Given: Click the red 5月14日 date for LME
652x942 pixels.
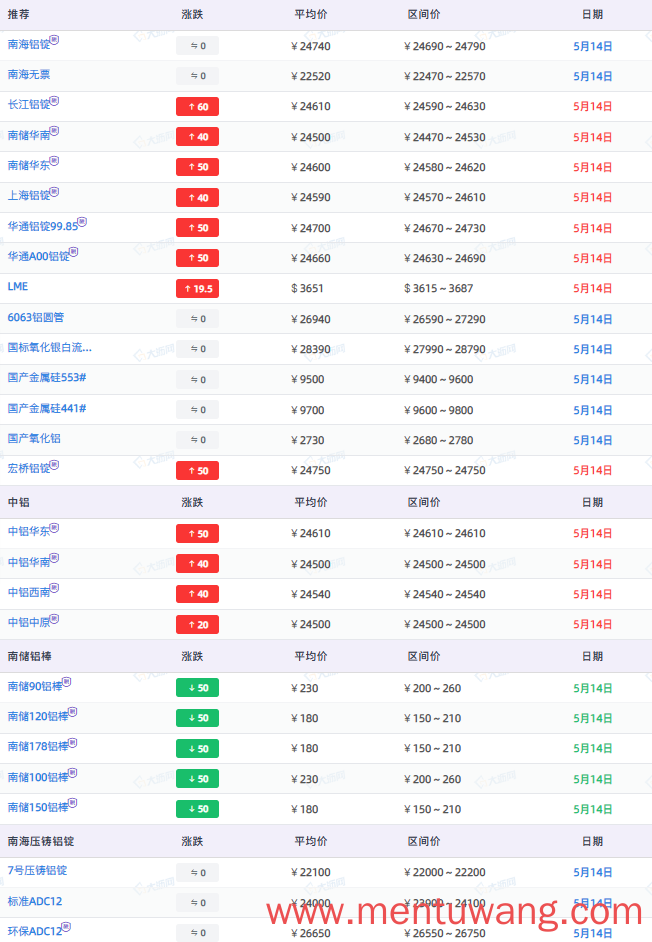Looking at the screenshot, I should [593, 288].
